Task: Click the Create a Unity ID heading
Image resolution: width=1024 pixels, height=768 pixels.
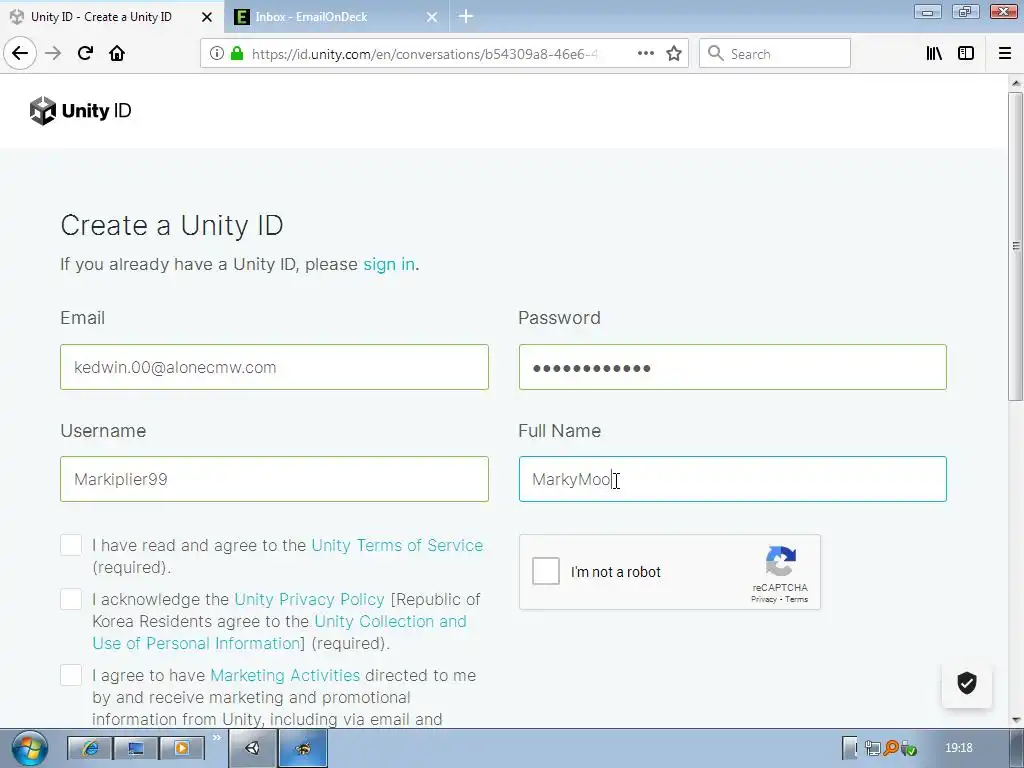Action: (172, 226)
